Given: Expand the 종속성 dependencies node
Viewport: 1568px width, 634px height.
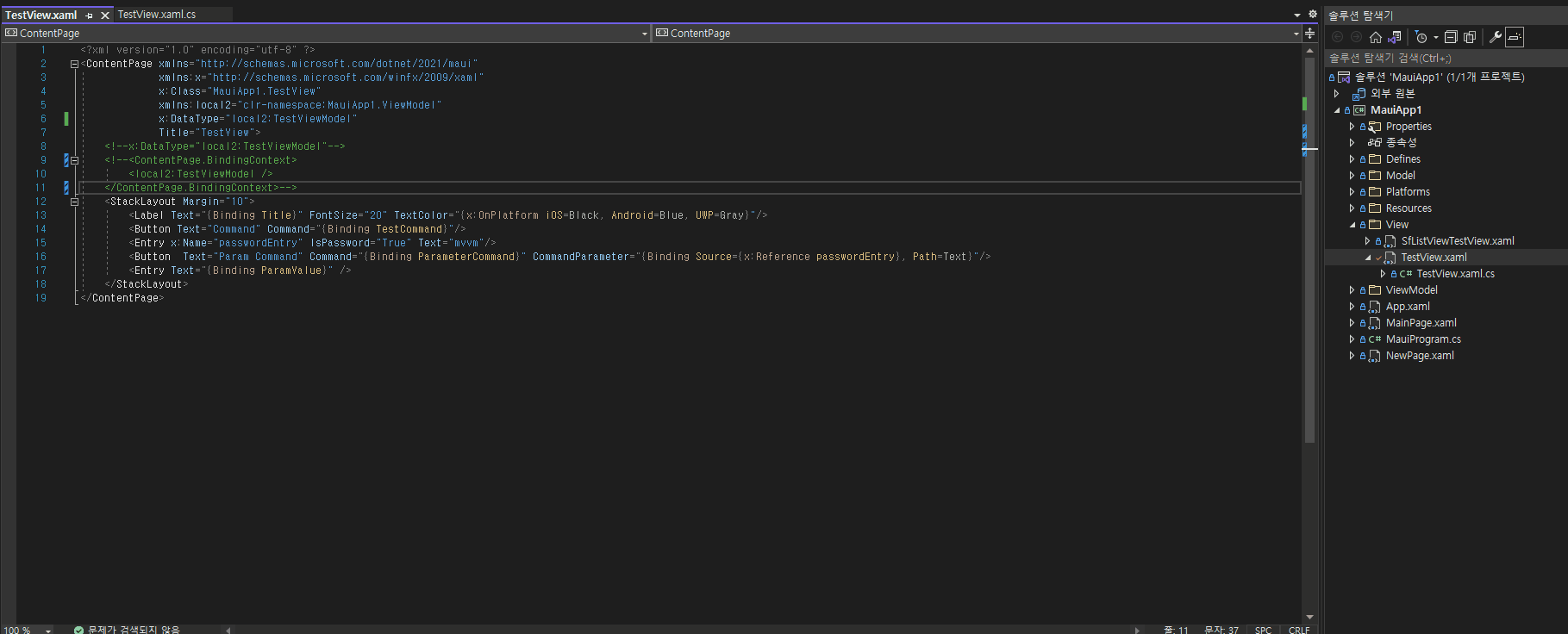Looking at the screenshot, I should tap(1352, 143).
